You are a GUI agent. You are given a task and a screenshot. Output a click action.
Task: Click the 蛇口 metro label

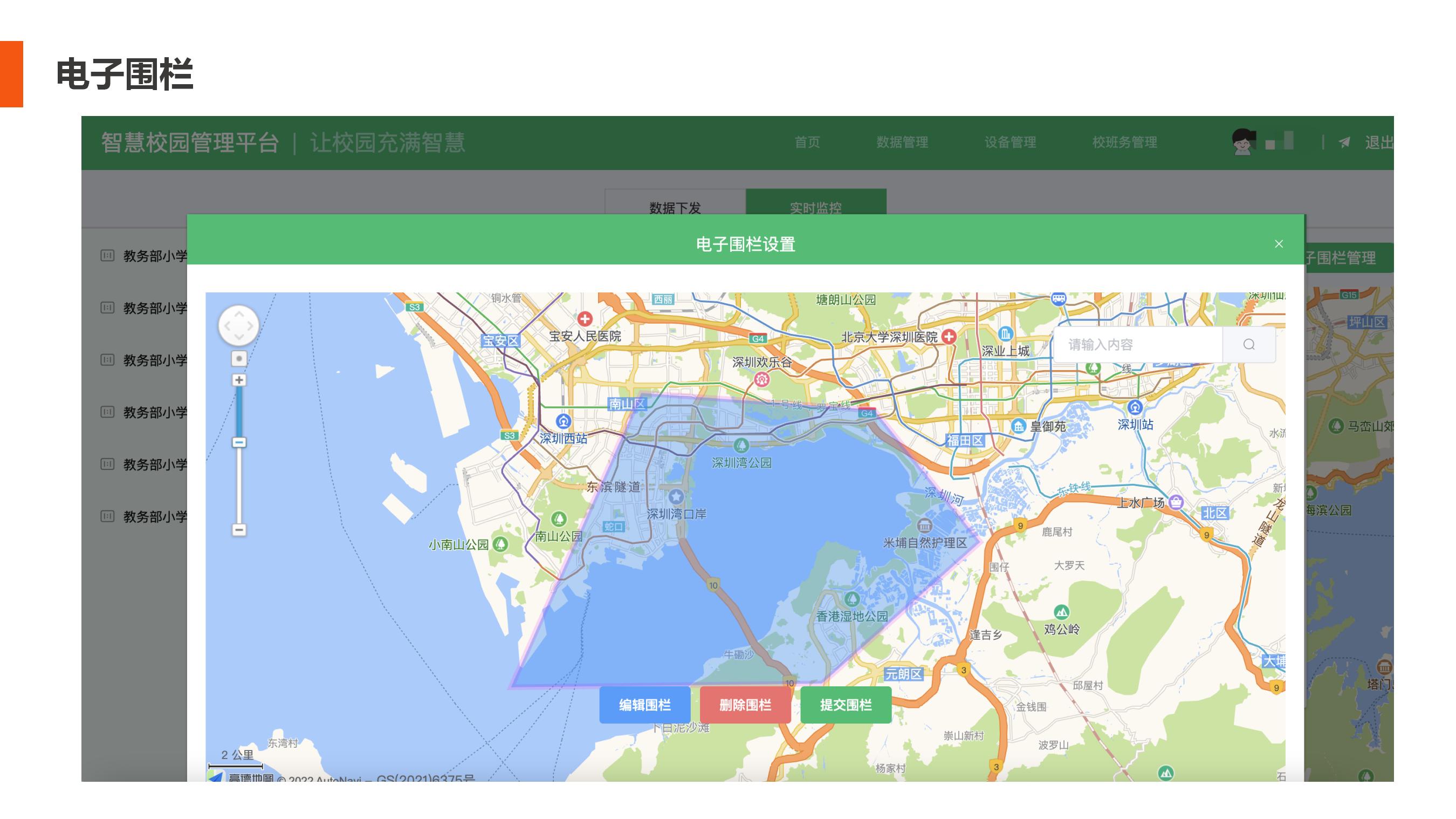[x=613, y=527]
